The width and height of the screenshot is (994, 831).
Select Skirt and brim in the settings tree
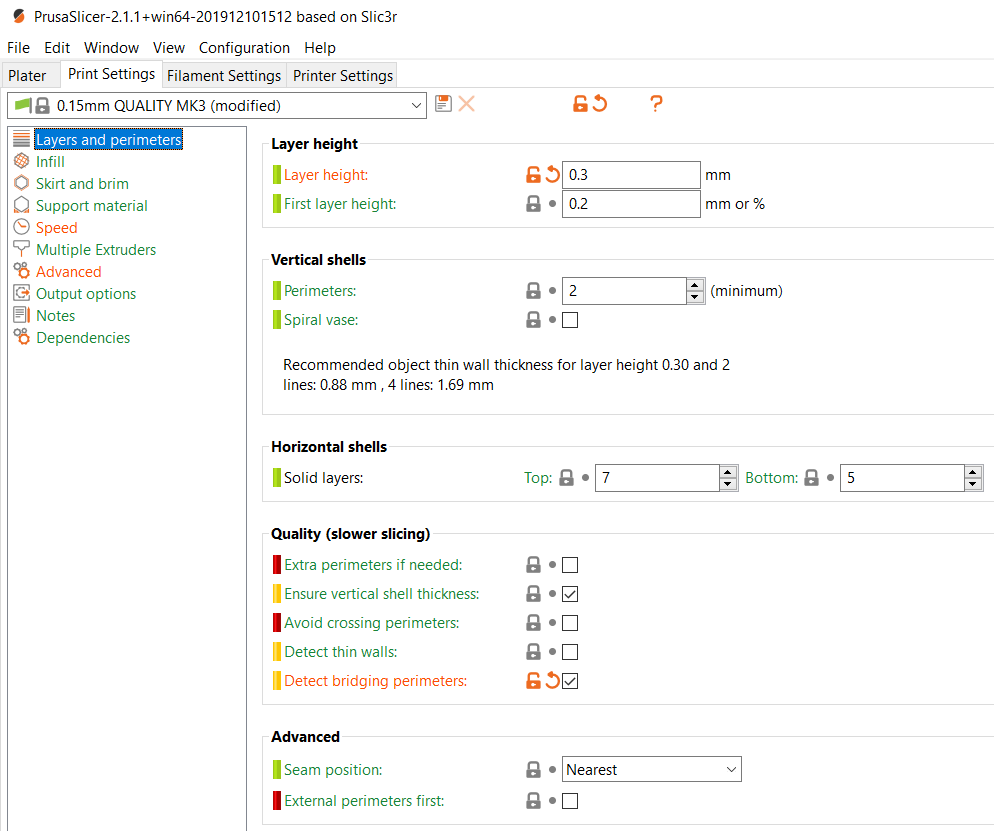[x=82, y=183]
